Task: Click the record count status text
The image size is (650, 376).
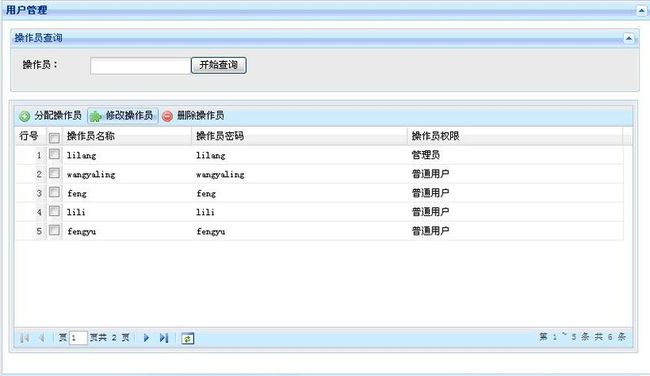Action: [582, 337]
